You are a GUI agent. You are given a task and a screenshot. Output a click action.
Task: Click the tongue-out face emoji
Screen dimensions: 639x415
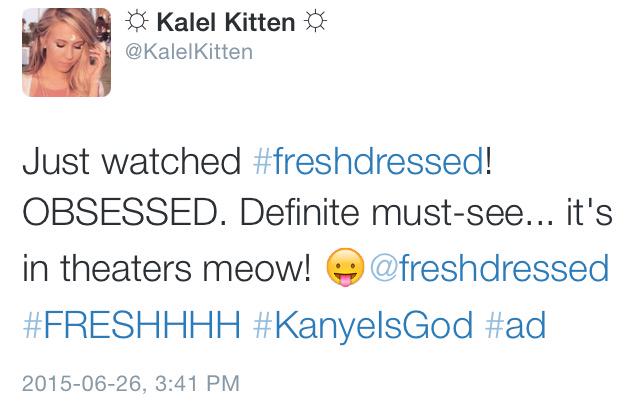(345, 268)
